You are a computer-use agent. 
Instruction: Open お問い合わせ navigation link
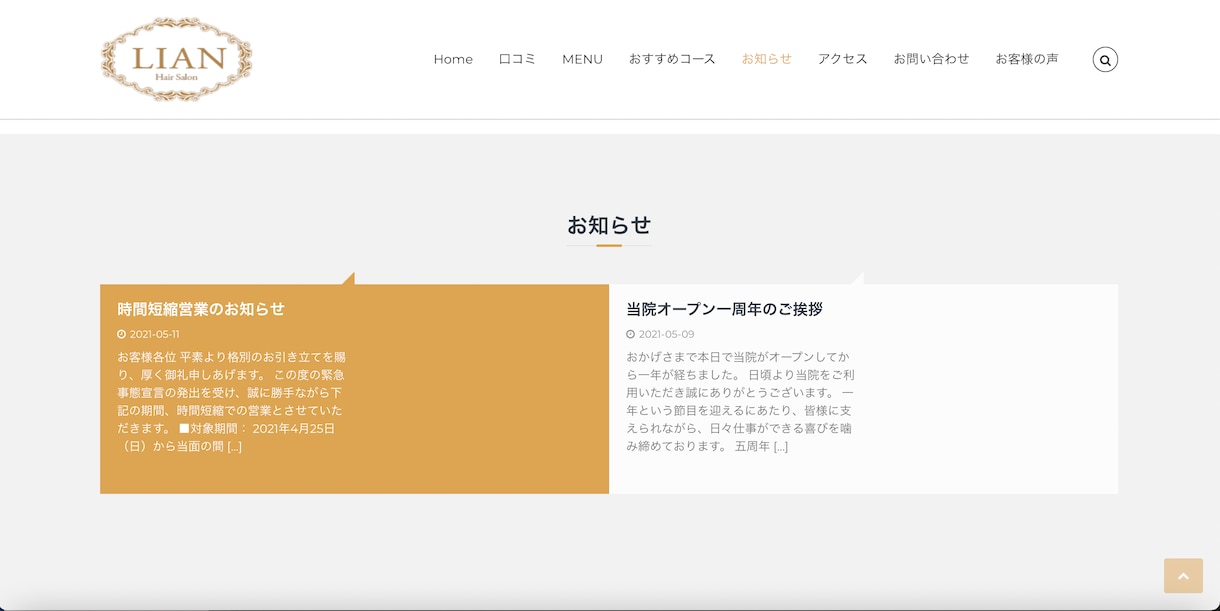point(931,59)
